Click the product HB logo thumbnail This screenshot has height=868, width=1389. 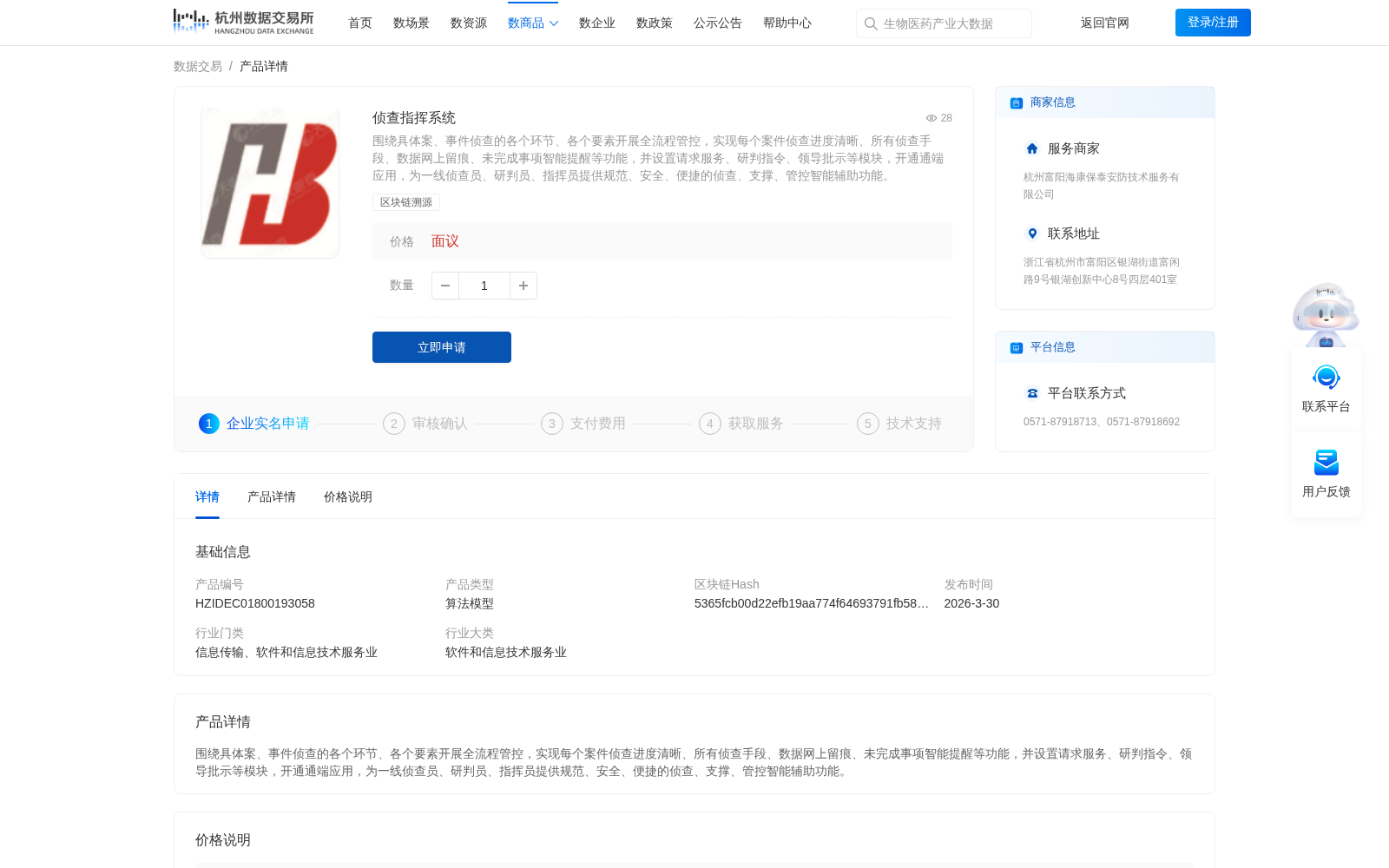point(270,182)
